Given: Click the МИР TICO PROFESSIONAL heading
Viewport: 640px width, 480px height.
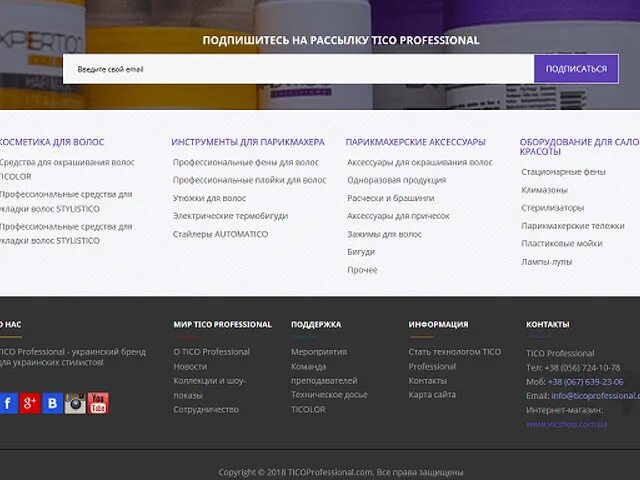Looking at the screenshot, I should click(222, 324).
